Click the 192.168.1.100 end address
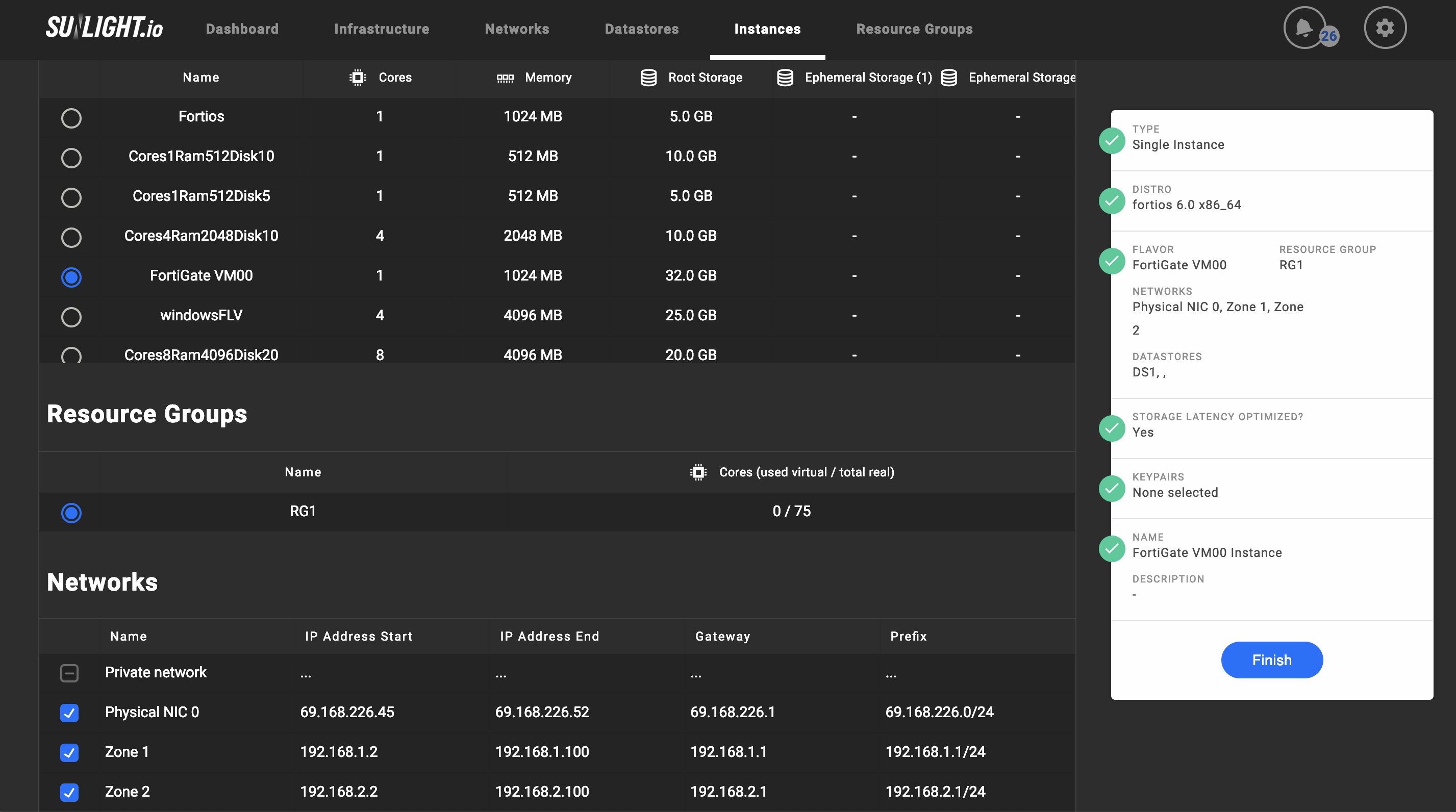This screenshot has width=1456, height=812. tap(542, 751)
